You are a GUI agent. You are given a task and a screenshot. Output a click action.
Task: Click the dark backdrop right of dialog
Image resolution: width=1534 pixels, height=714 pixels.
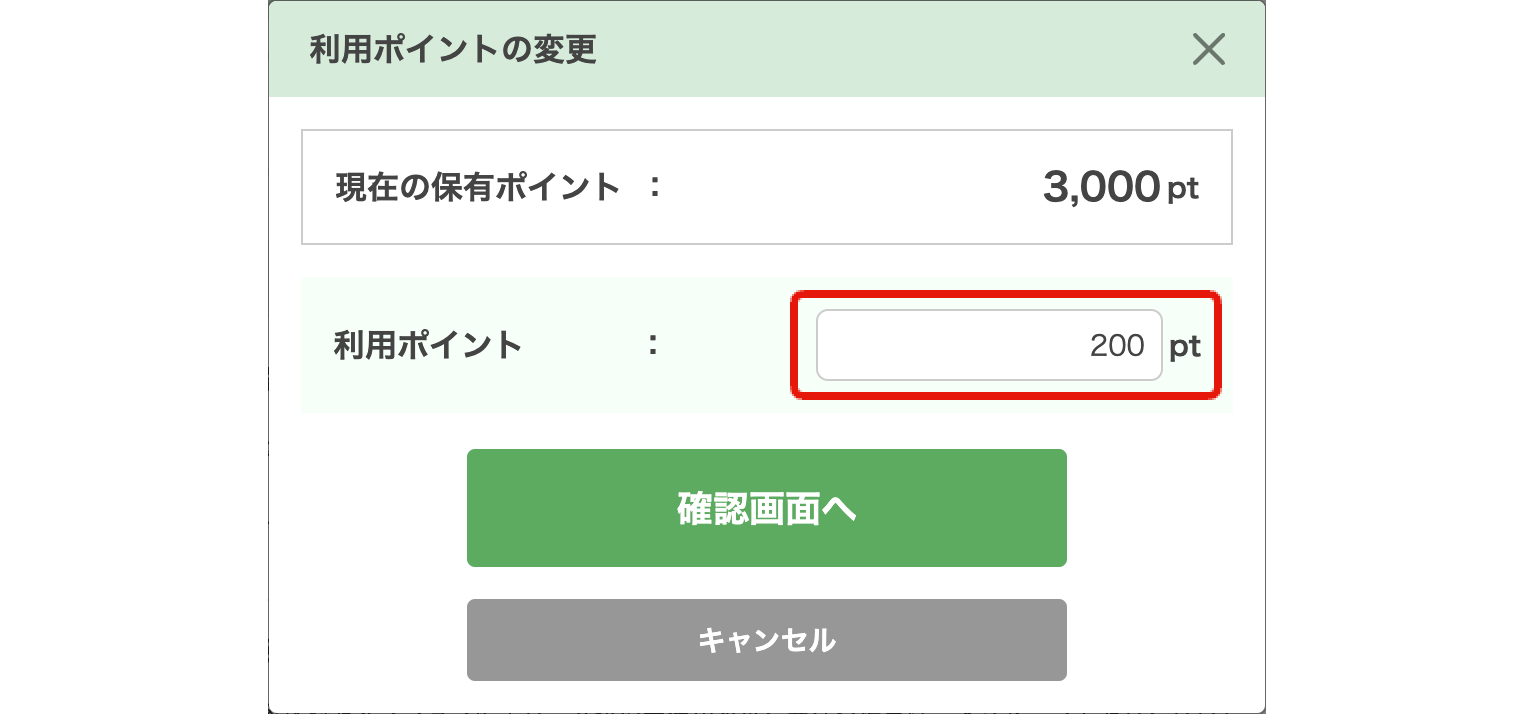[x=1400, y=357]
